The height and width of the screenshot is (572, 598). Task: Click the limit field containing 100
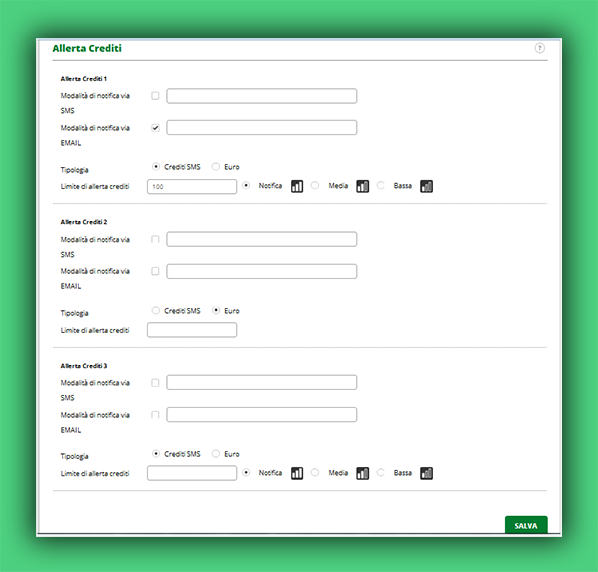click(x=192, y=186)
